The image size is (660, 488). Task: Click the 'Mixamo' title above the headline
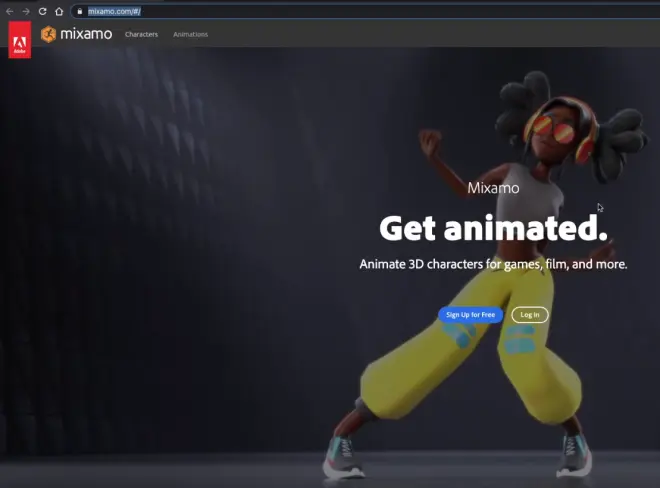493,188
